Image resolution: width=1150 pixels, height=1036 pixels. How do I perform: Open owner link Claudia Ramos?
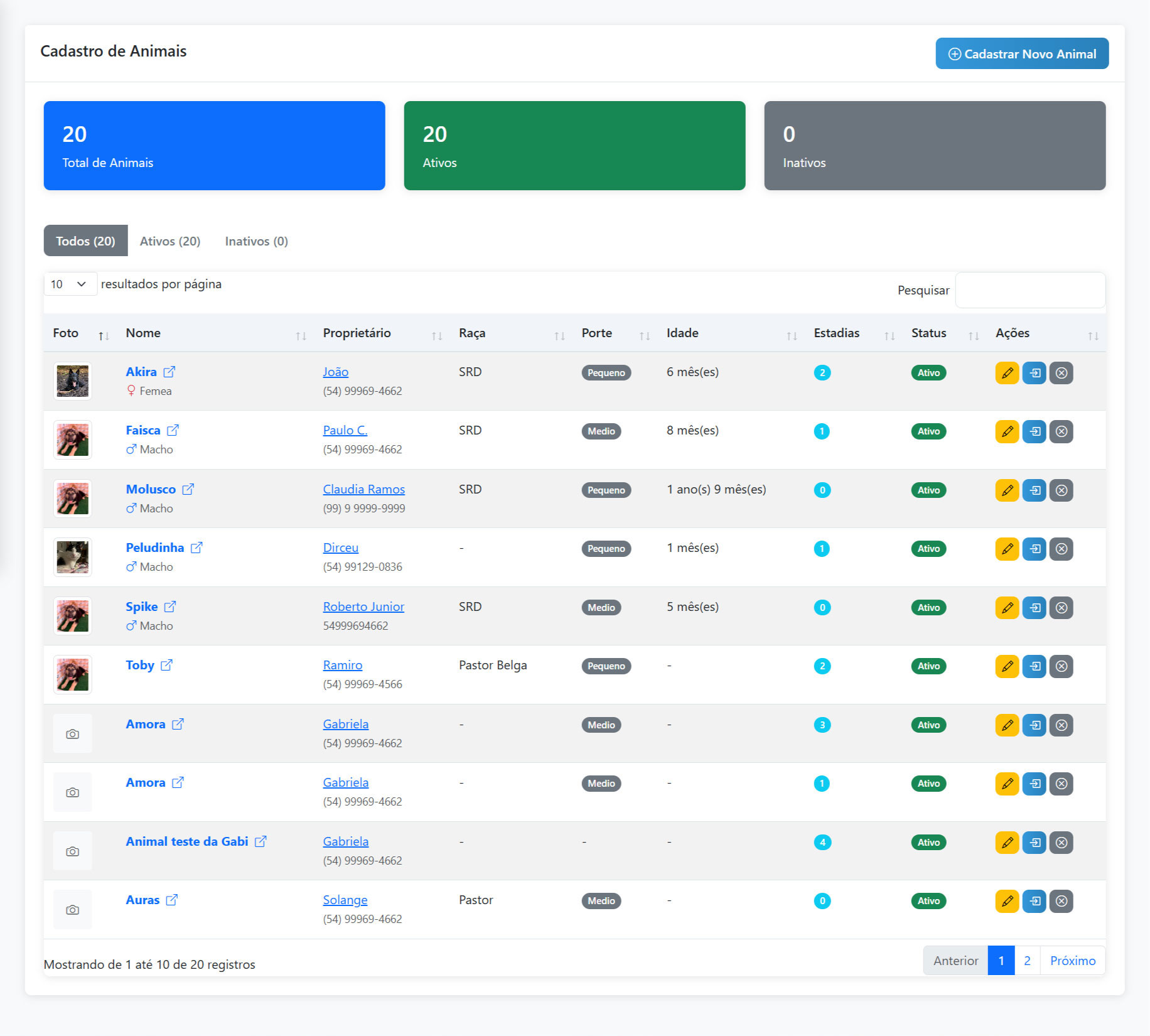(363, 489)
